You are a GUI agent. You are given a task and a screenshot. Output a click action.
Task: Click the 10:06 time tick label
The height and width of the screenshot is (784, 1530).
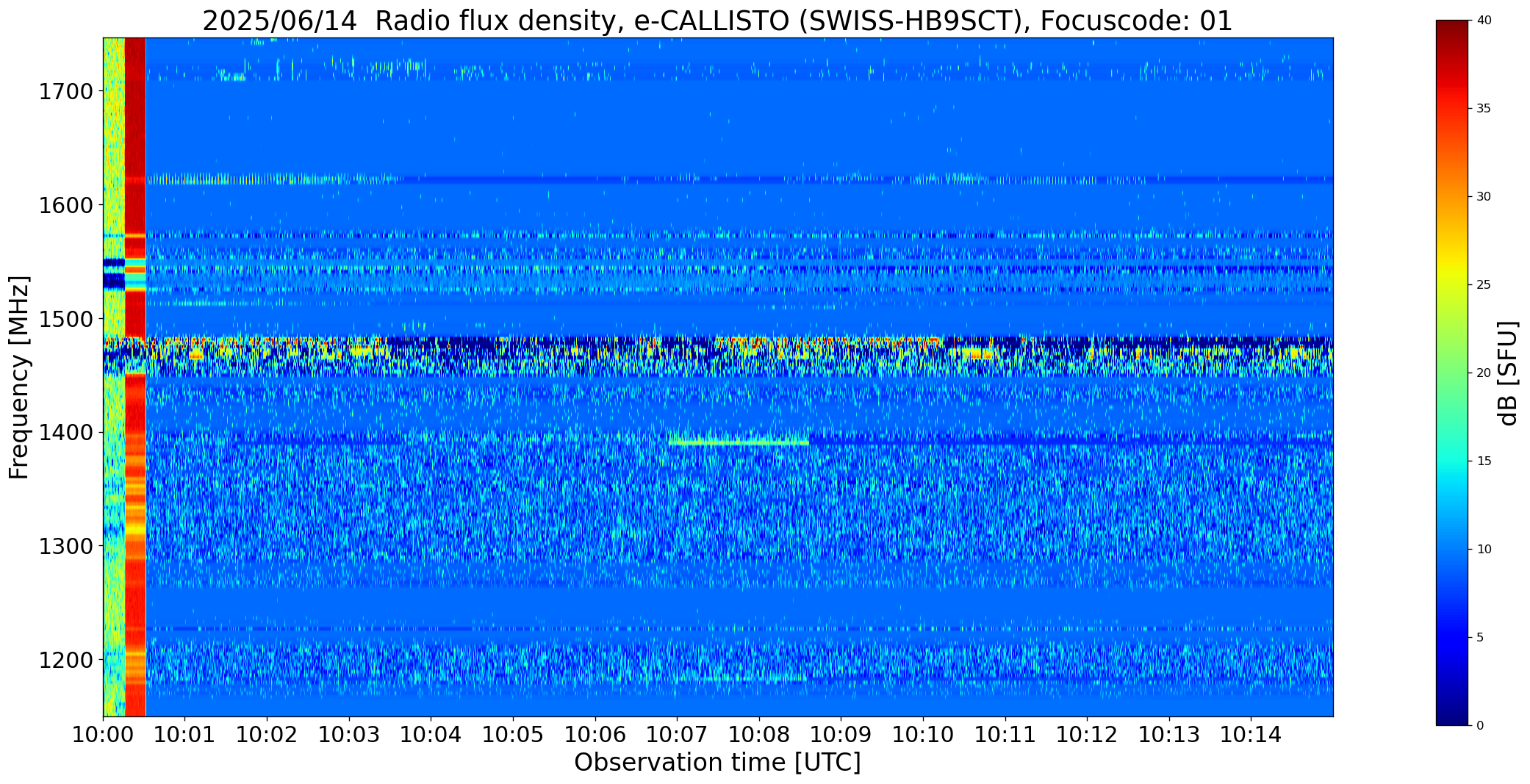coord(595,735)
